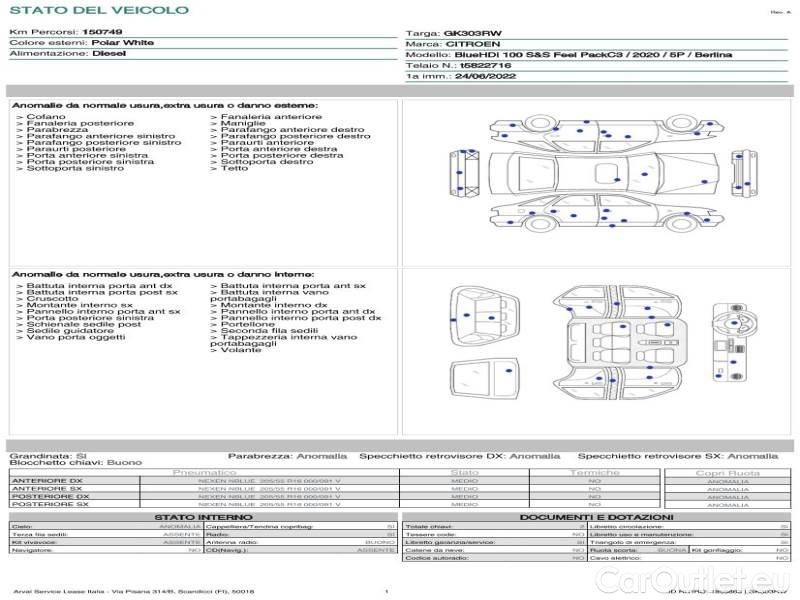Click the 'ANTERIORE DX' tyre row label
Image resolution: width=800 pixels, height=600 pixels.
tap(47, 481)
